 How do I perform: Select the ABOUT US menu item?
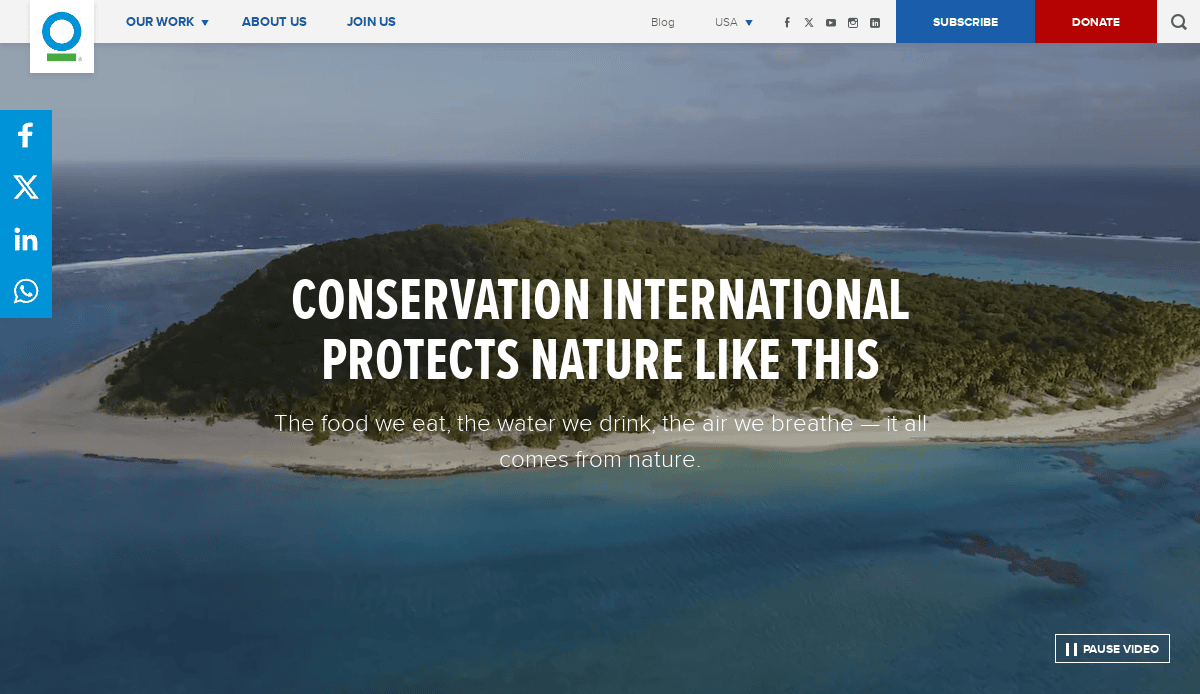tap(274, 21)
